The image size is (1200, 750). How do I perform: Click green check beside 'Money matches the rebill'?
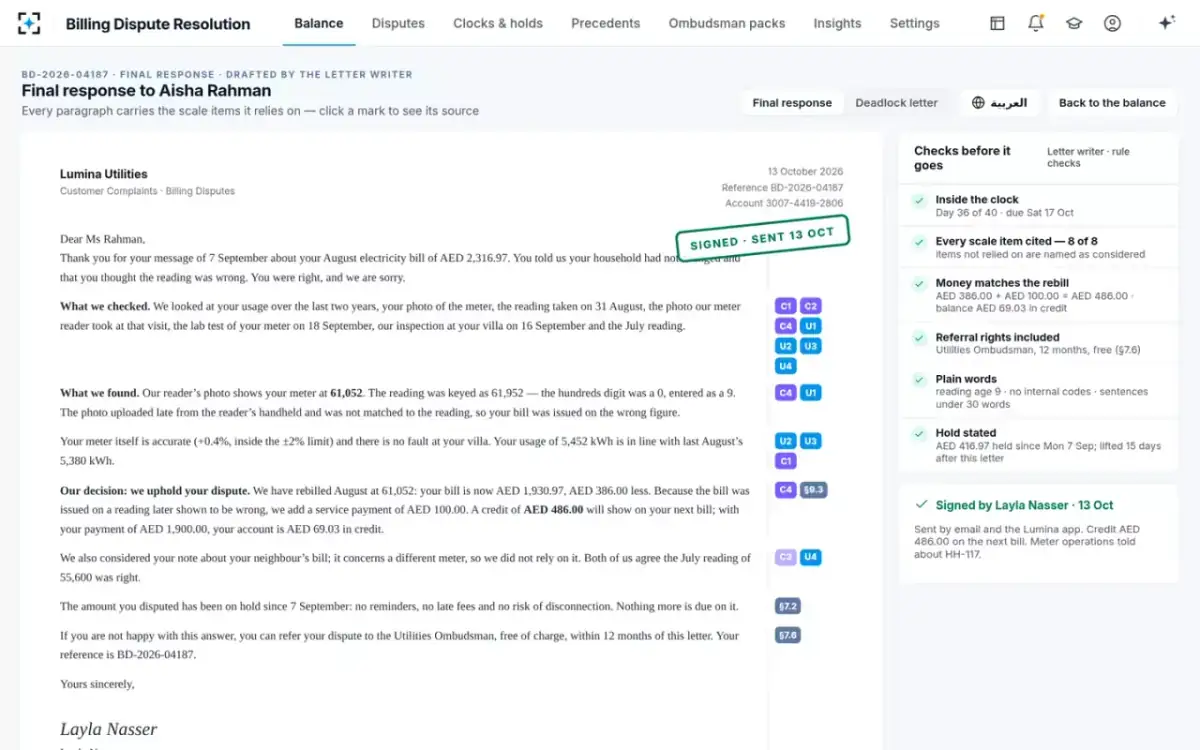(918, 284)
